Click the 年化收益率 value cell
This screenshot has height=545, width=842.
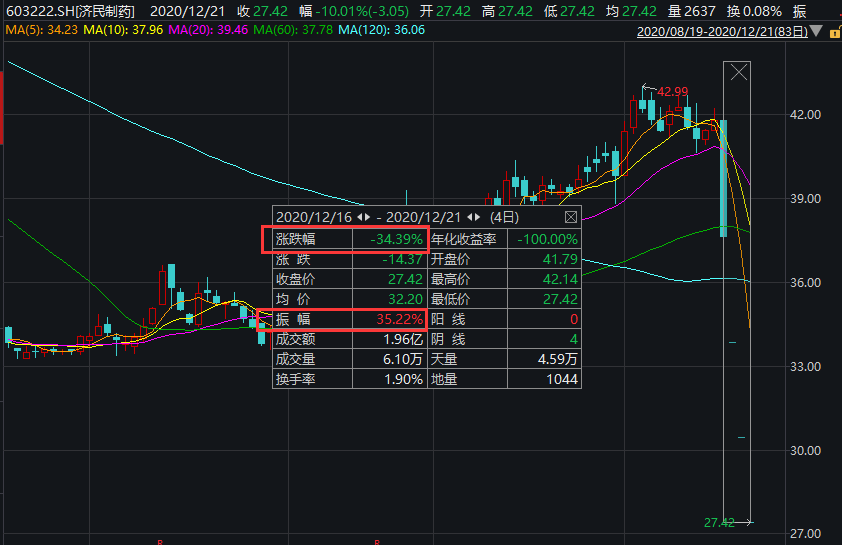547,239
